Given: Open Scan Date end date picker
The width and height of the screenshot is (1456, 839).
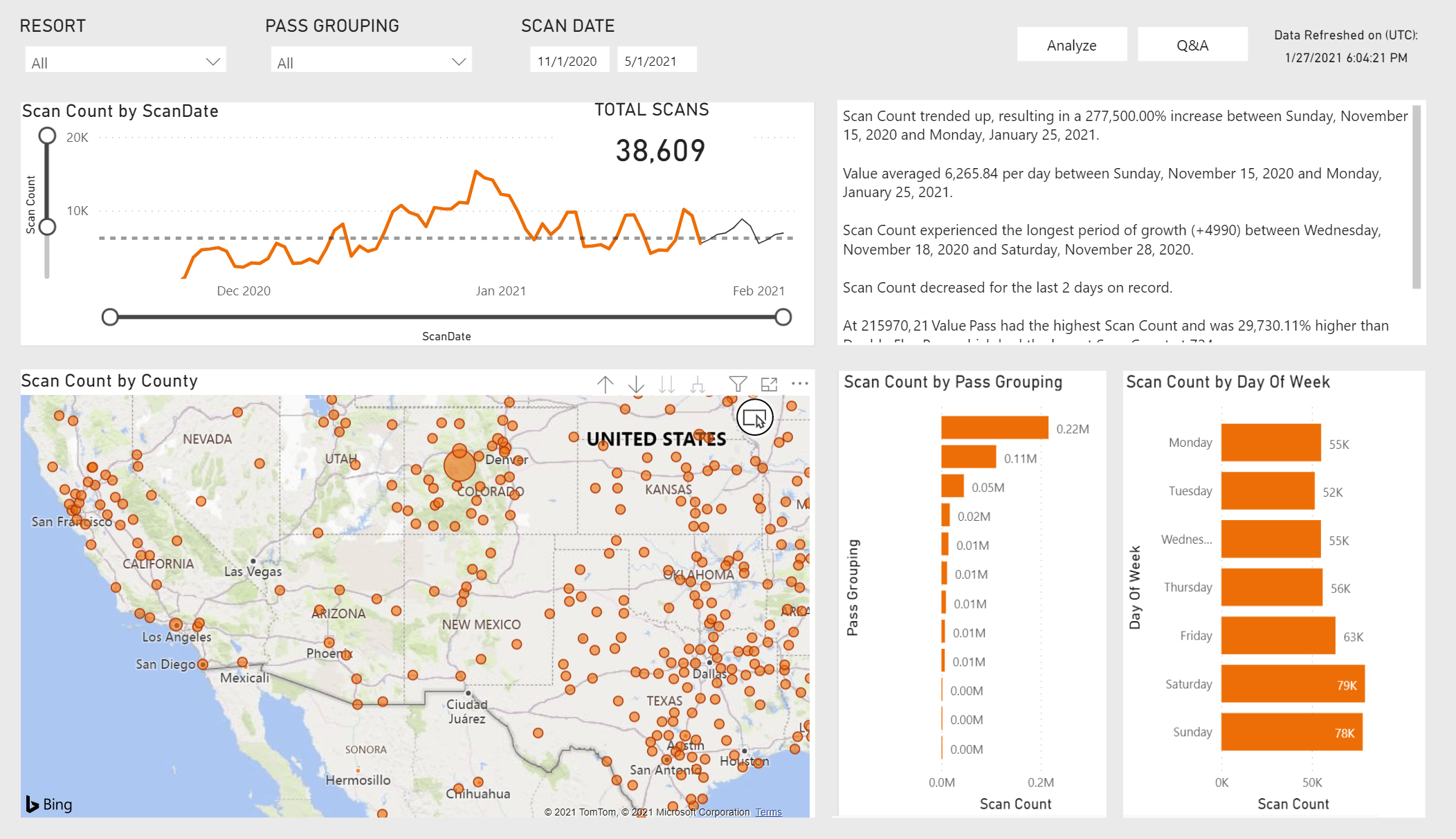Looking at the screenshot, I should 655,61.
